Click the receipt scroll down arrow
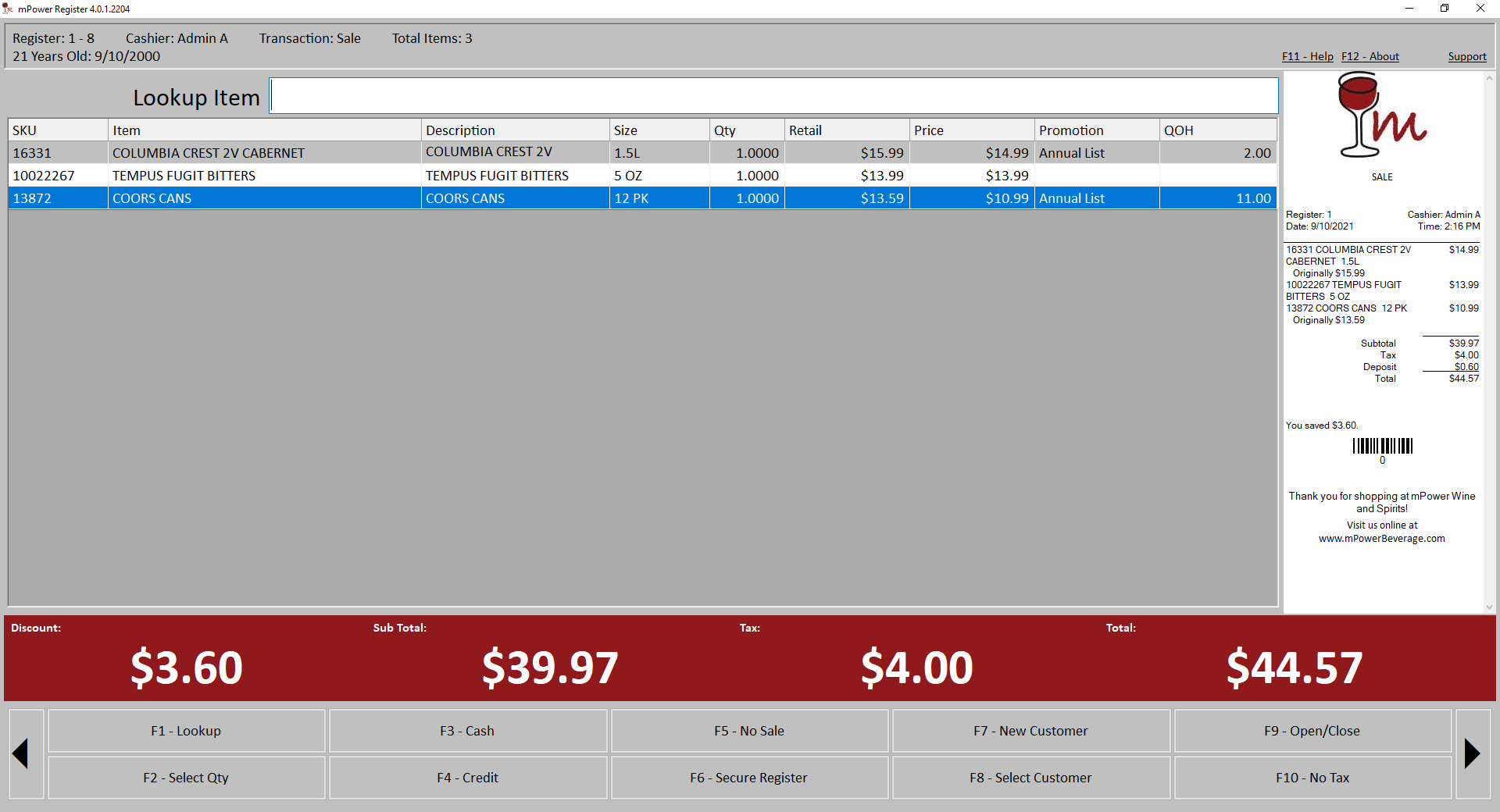Screen dimensions: 1500x812 click(x=1489, y=607)
